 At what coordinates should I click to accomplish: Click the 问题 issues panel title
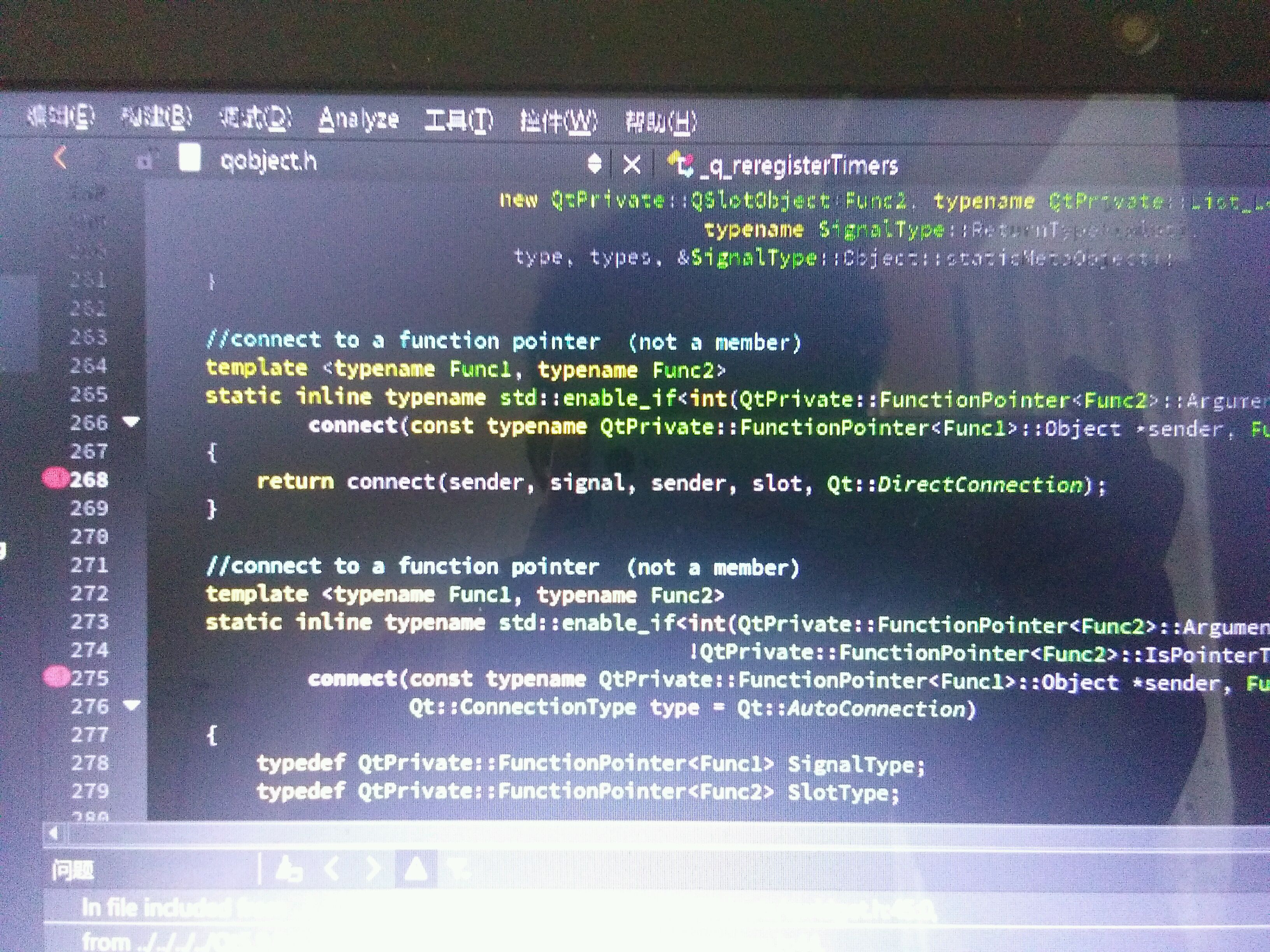click(x=73, y=870)
